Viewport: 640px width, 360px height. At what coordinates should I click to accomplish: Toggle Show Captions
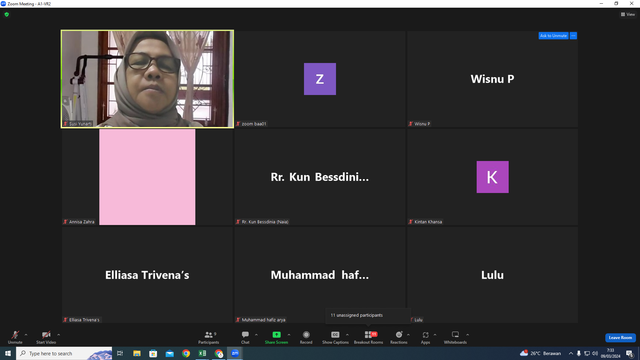pos(335,337)
